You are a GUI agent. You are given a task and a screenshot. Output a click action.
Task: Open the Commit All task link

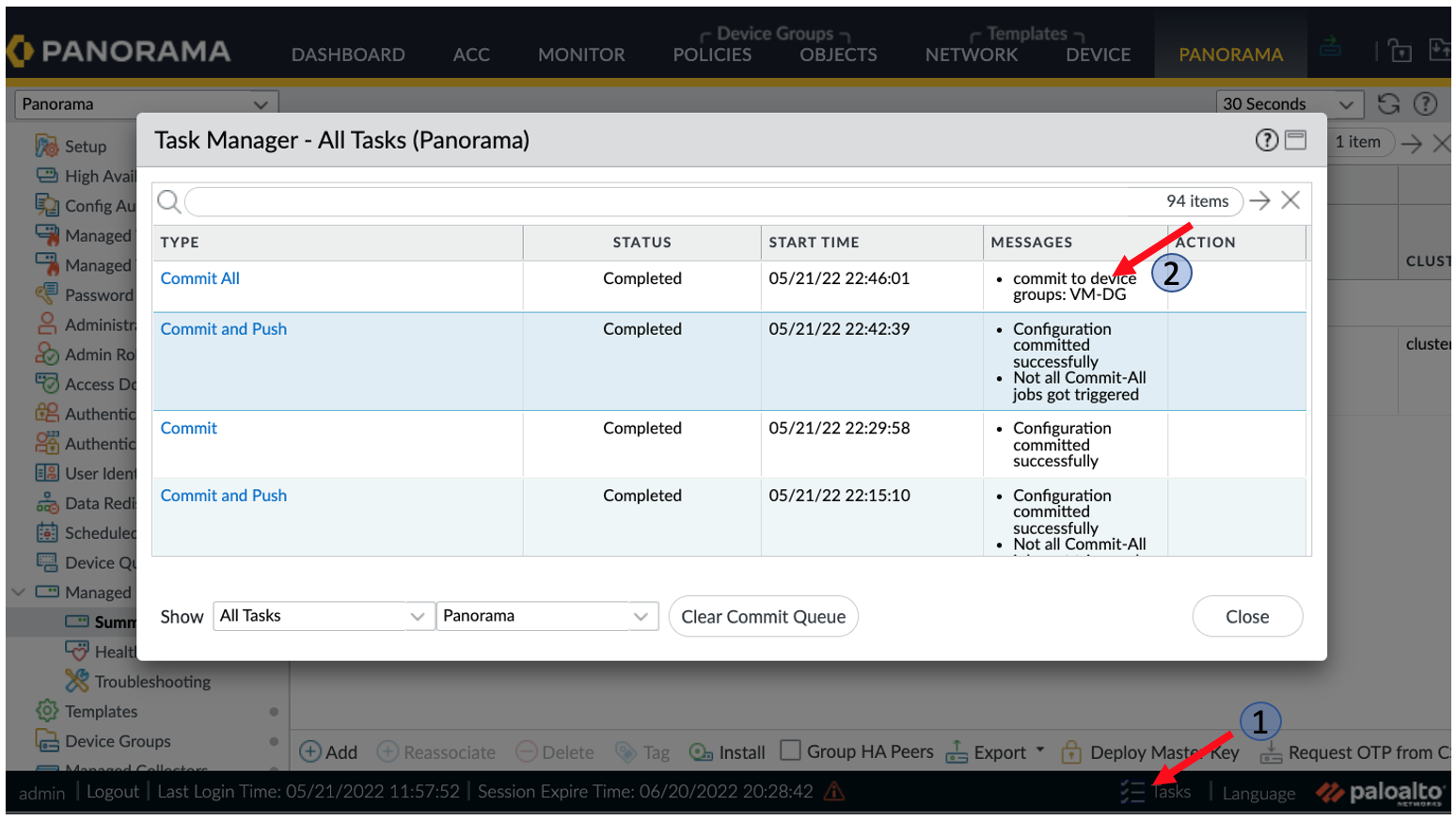click(x=200, y=278)
